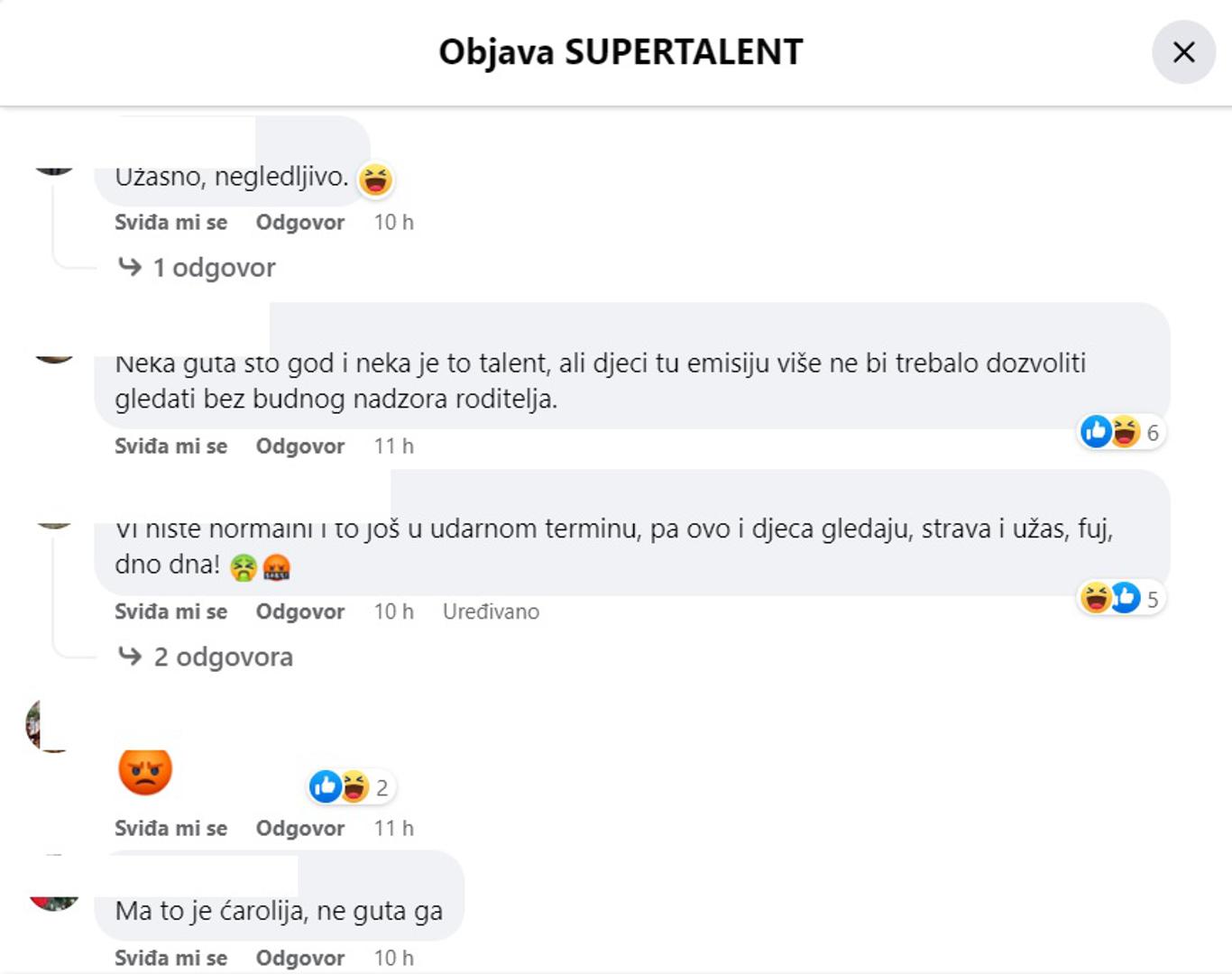Viewport: 1232px width, 974px height.
Task: Click laughing emoji in 'Užasno, negledljivo' comment
Action: tap(375, 179)
